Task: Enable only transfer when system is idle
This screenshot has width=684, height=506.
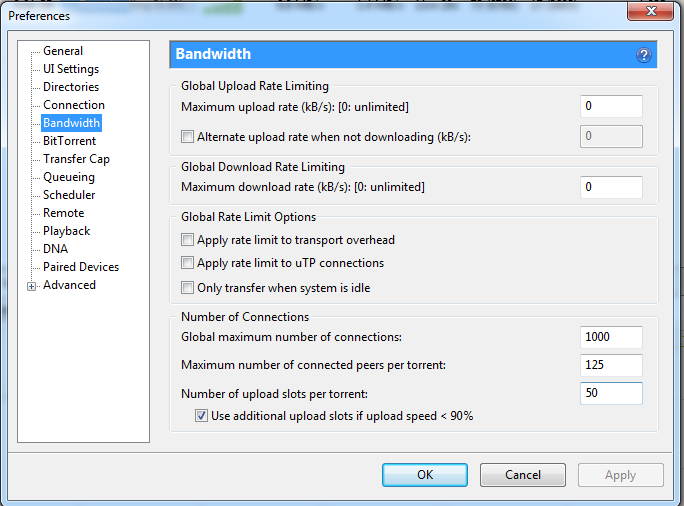Action: 188,288
